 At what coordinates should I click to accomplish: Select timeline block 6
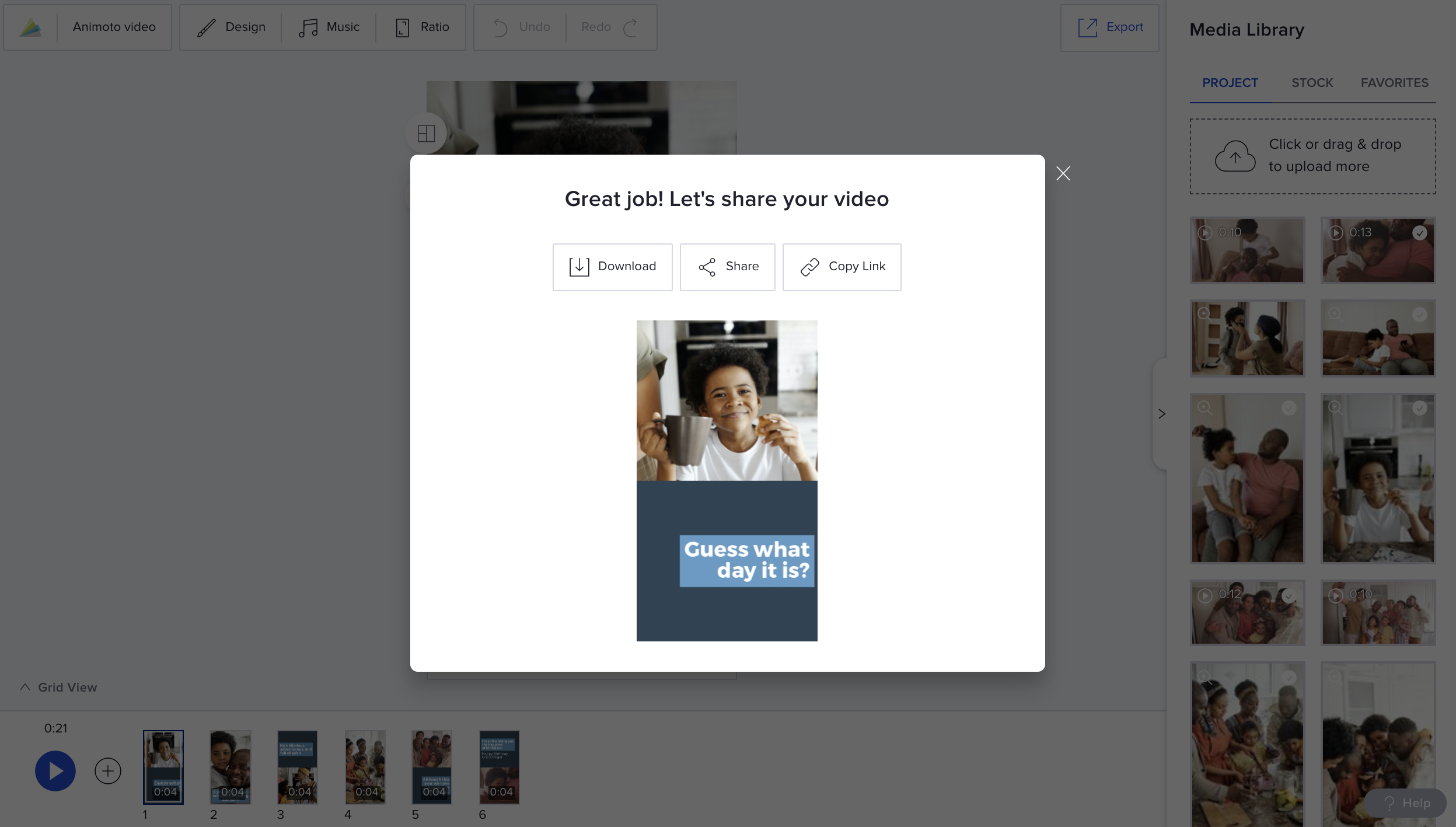click(500, 767)
